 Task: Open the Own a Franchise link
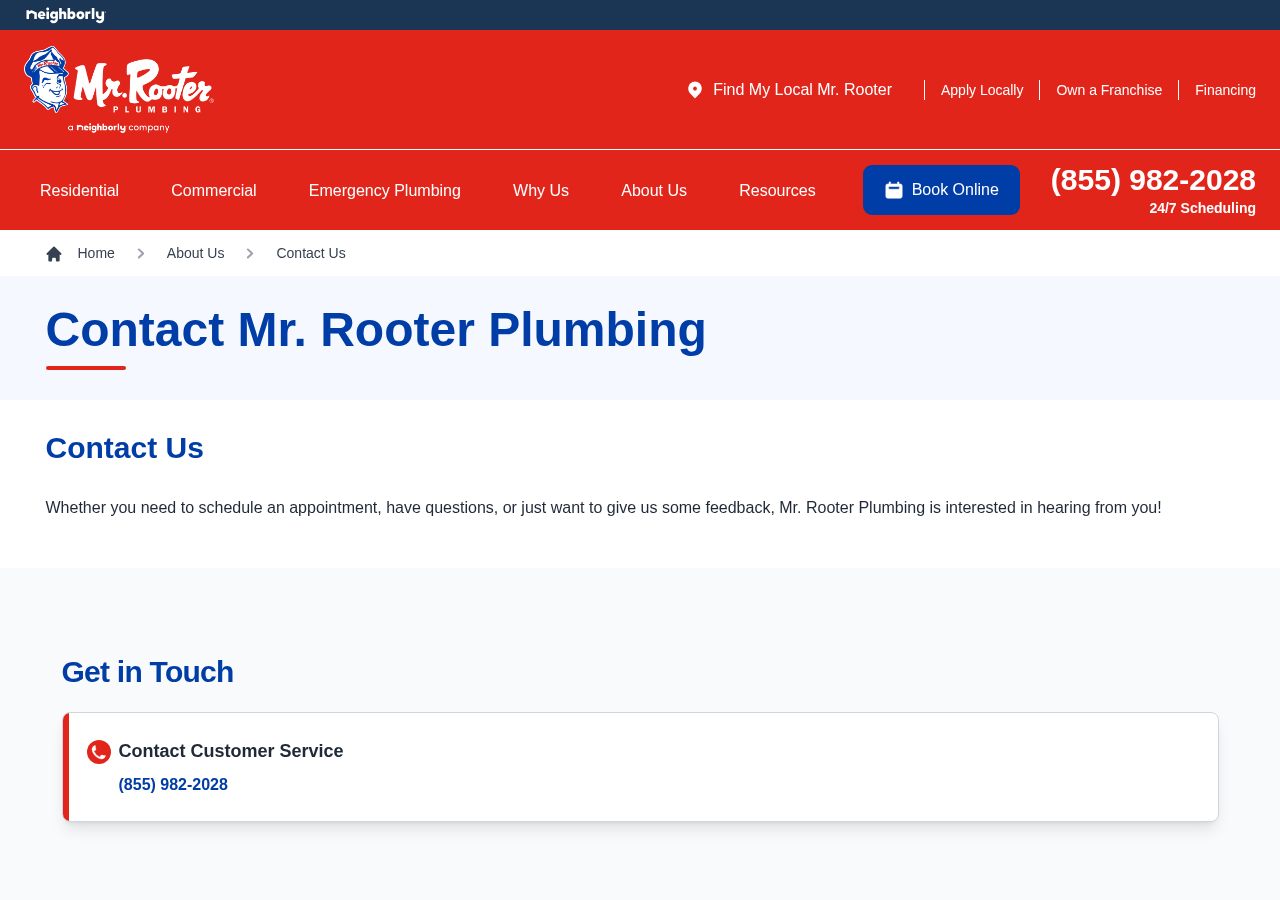(x=1109, y=90)
